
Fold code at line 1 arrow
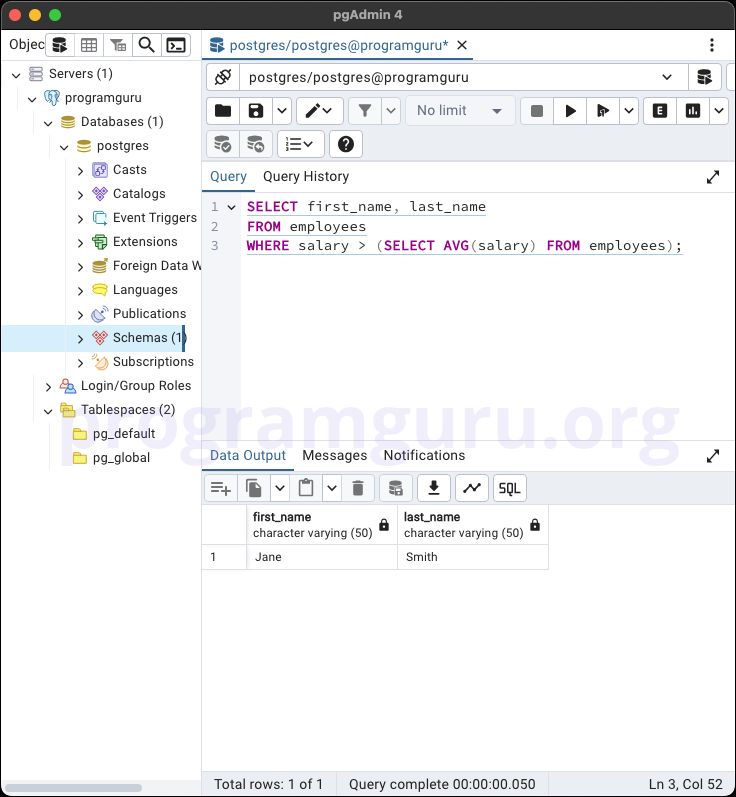(231, 207)
